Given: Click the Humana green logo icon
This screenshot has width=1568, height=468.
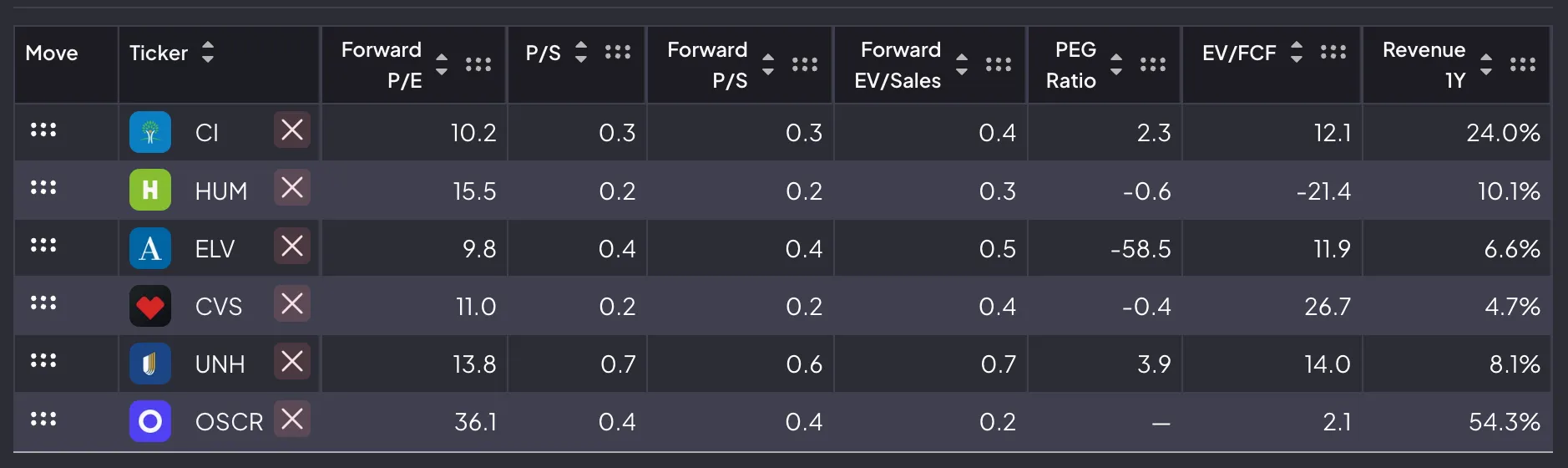Looking at the screenshot, I should pyautogui.click(x=150, y=191).
